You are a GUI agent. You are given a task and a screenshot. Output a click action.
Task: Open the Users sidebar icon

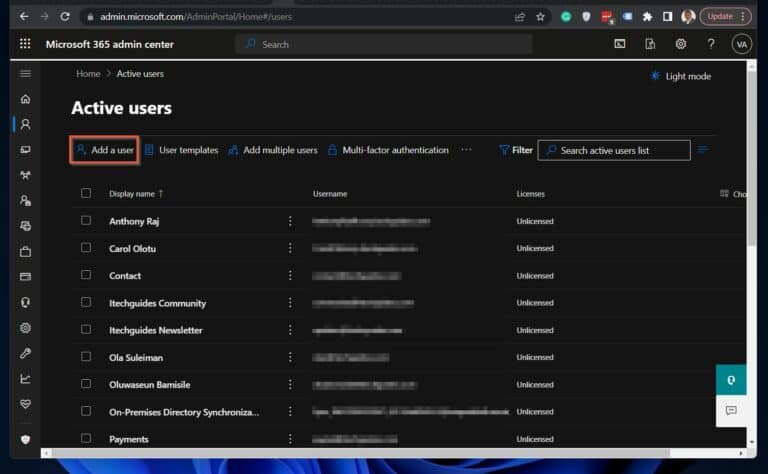tap(25, 124)
